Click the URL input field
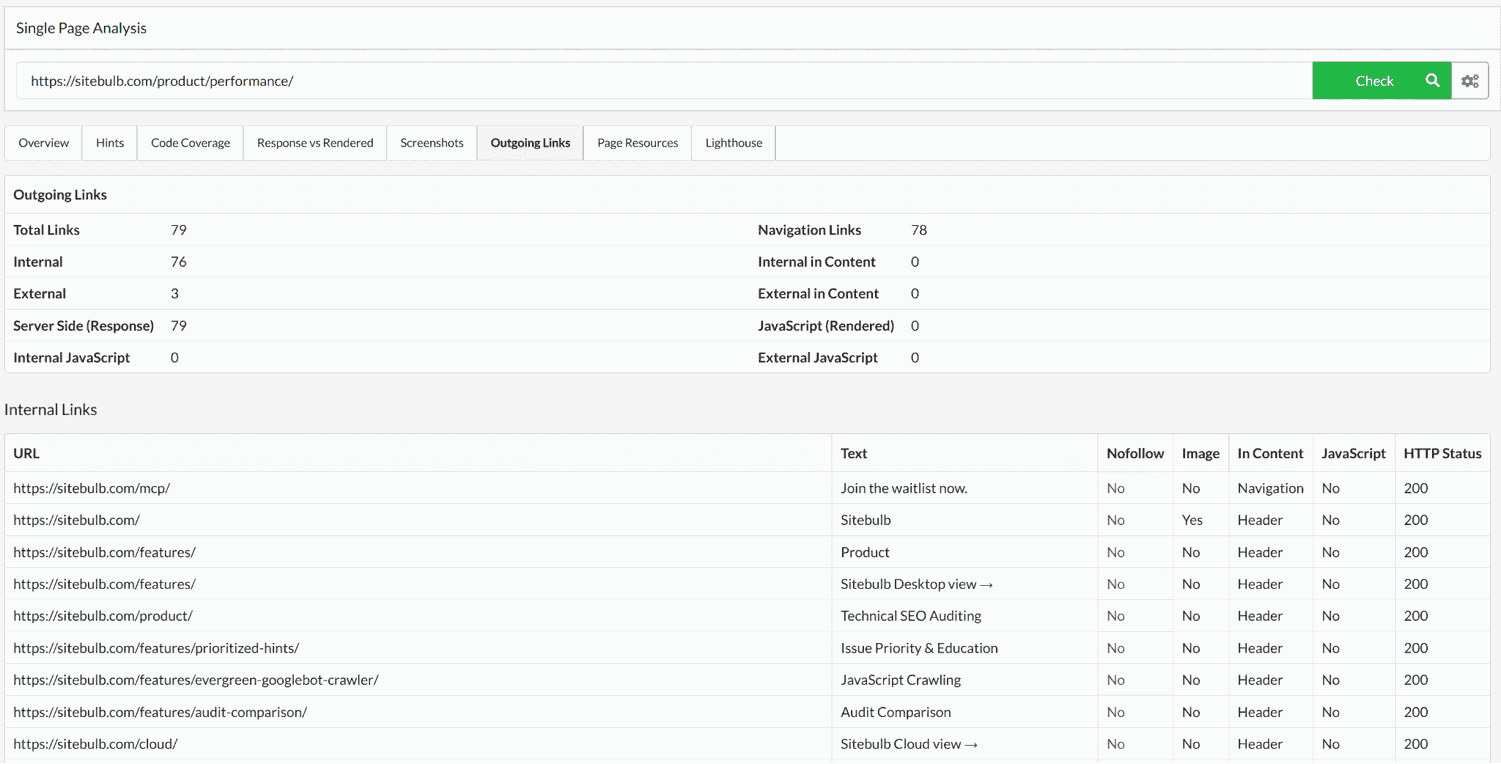Image resolution: width=1501 pixels, height=764 pixels. (664, 81)
